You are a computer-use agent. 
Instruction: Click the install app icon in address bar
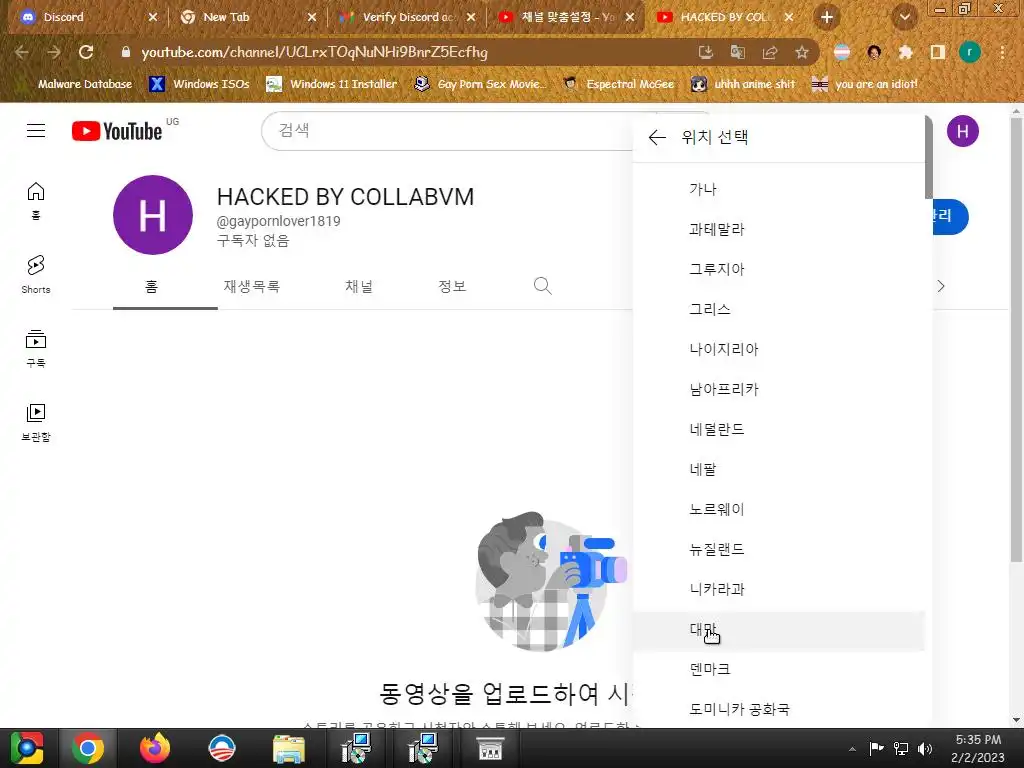point(706,52)
